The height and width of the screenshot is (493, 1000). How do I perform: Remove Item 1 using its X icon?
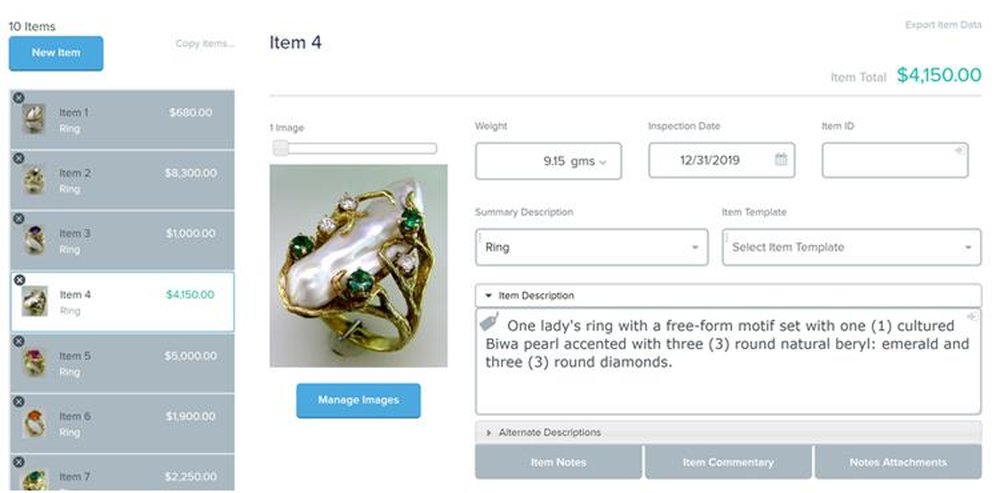[18, 98]
